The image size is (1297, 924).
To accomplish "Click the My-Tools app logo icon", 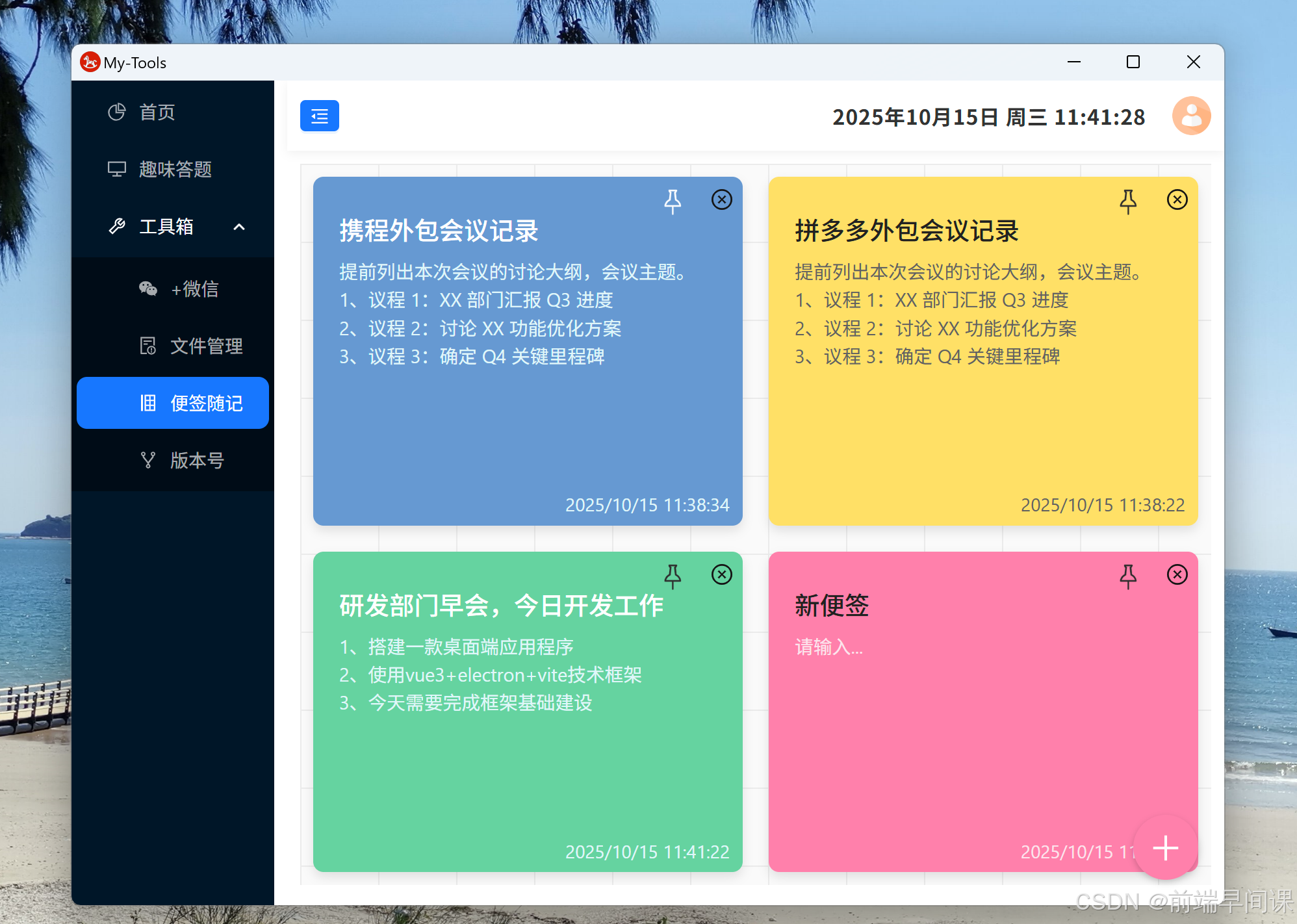I will coord(90,62).
